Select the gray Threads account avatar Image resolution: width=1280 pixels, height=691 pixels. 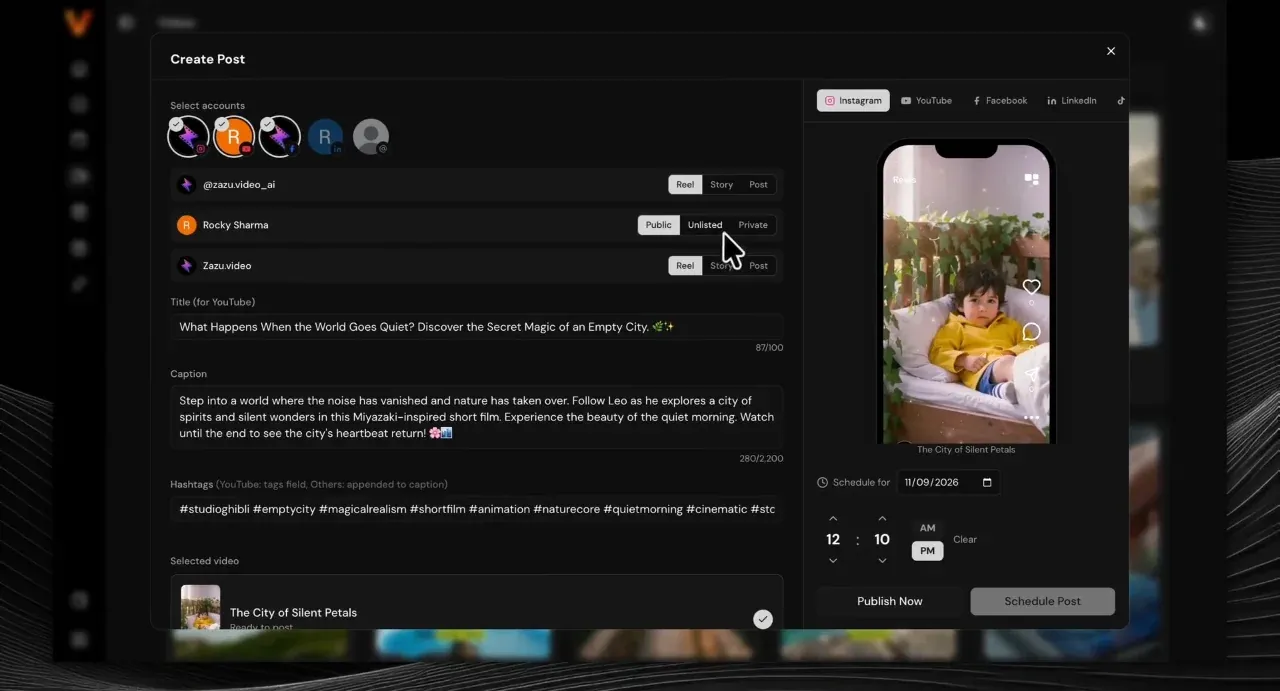[371, 136]
